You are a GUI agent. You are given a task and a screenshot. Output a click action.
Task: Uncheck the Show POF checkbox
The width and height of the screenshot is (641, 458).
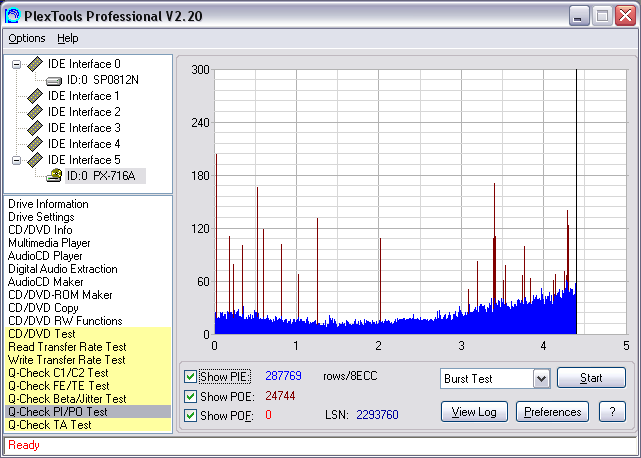point(190,415)
